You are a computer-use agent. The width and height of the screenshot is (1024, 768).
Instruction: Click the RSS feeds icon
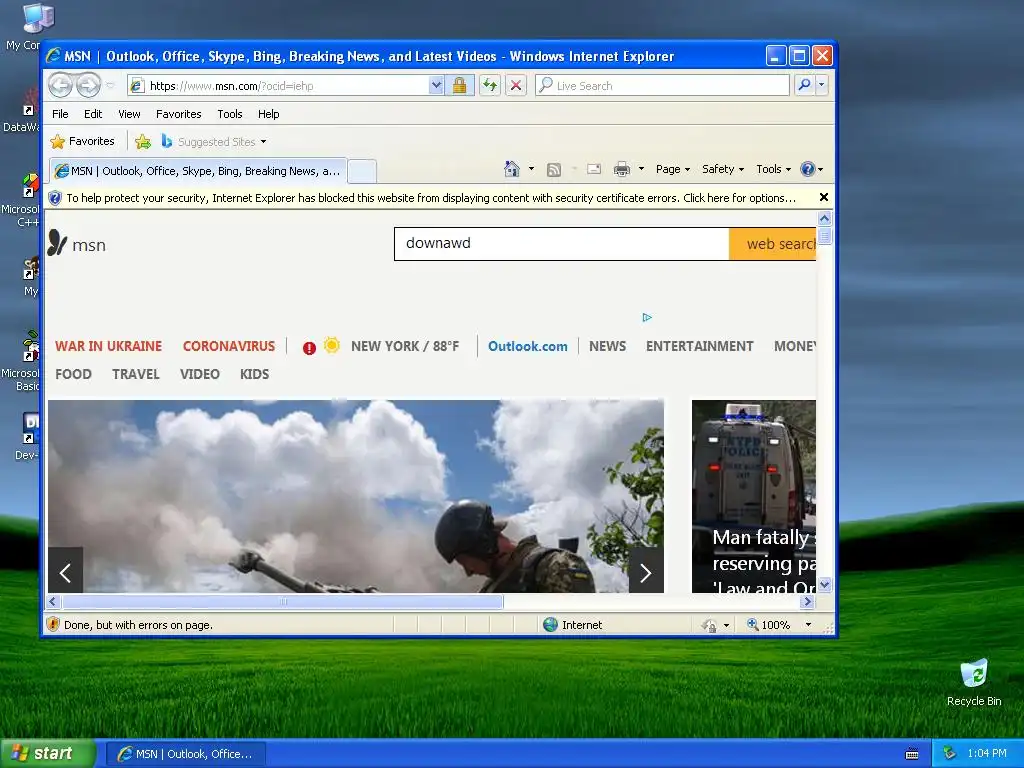554,170
